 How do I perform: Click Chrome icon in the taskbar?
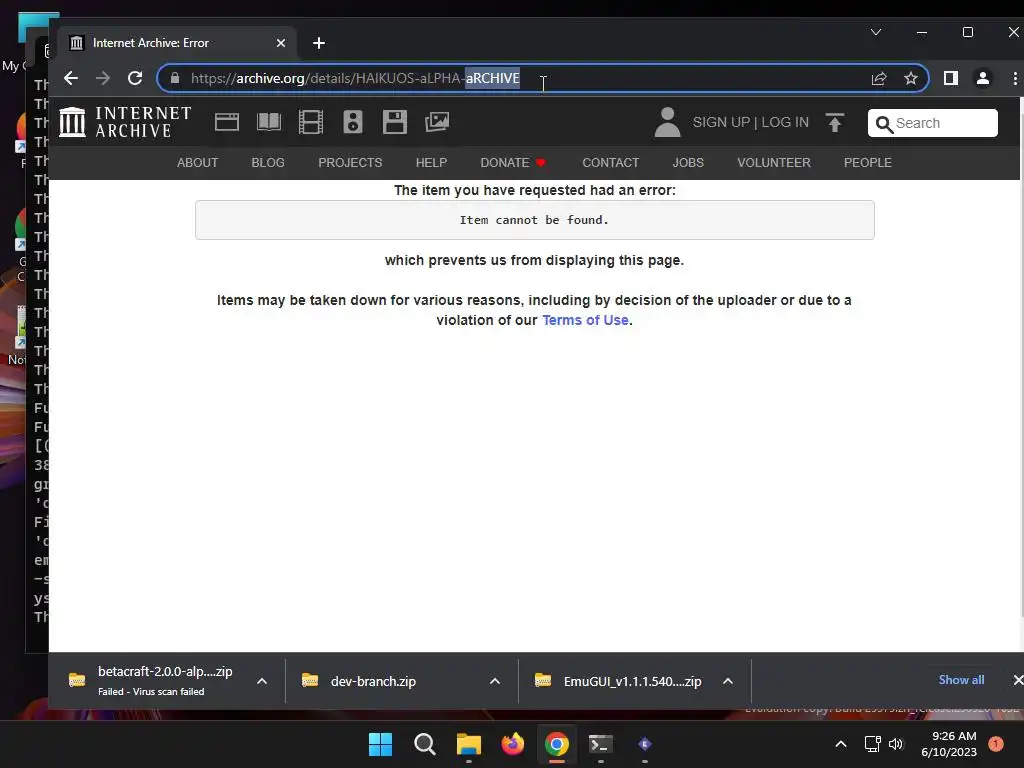(556, 744)
